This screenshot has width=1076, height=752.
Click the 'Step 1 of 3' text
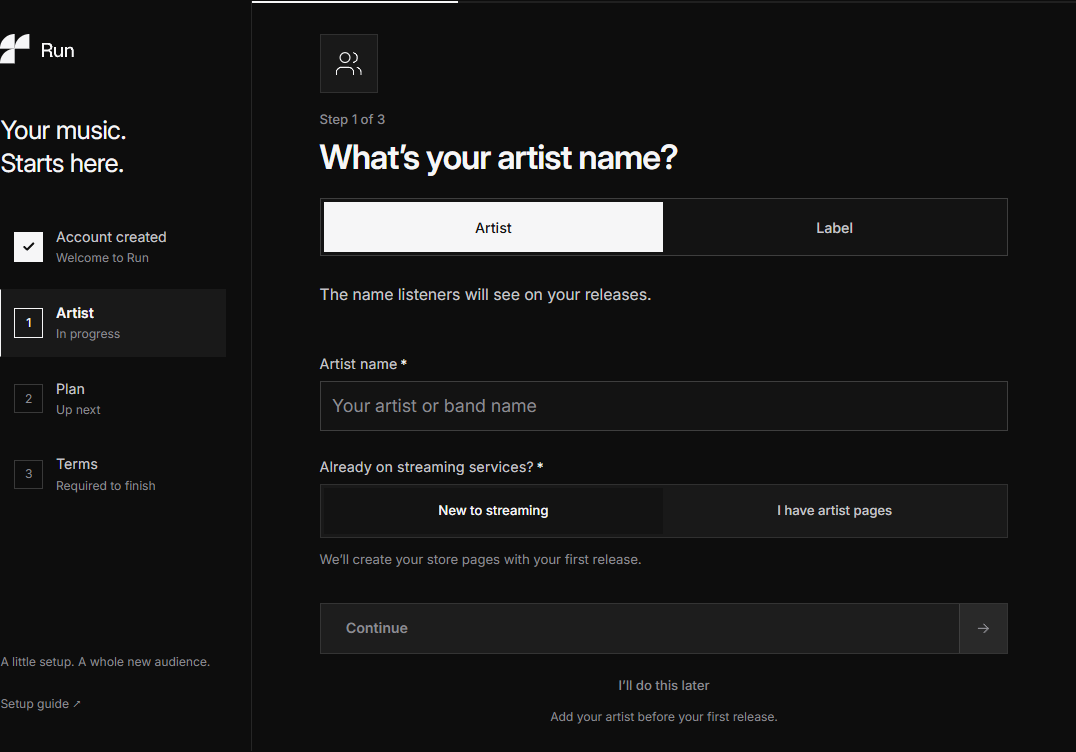[352, 119]
